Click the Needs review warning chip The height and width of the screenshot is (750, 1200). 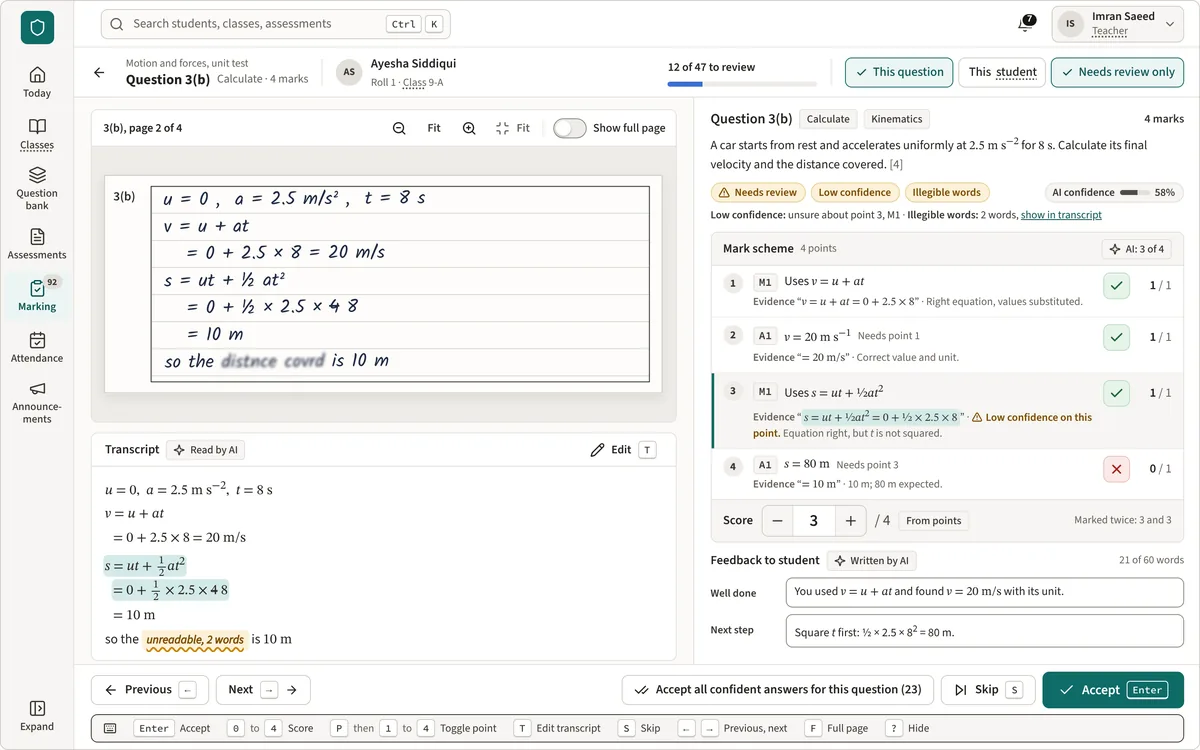coord(757,192)
